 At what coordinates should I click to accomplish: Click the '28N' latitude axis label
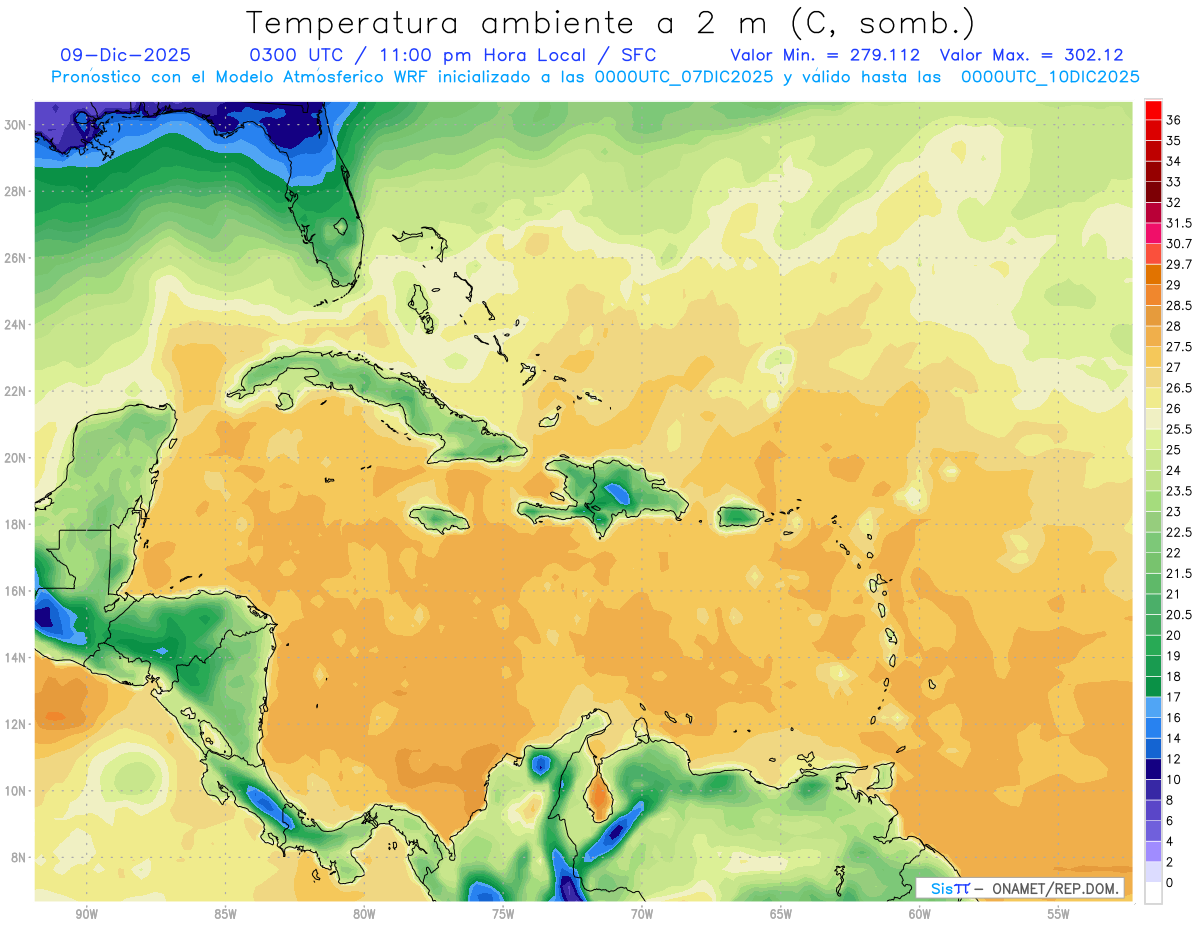tap(16, 191)
